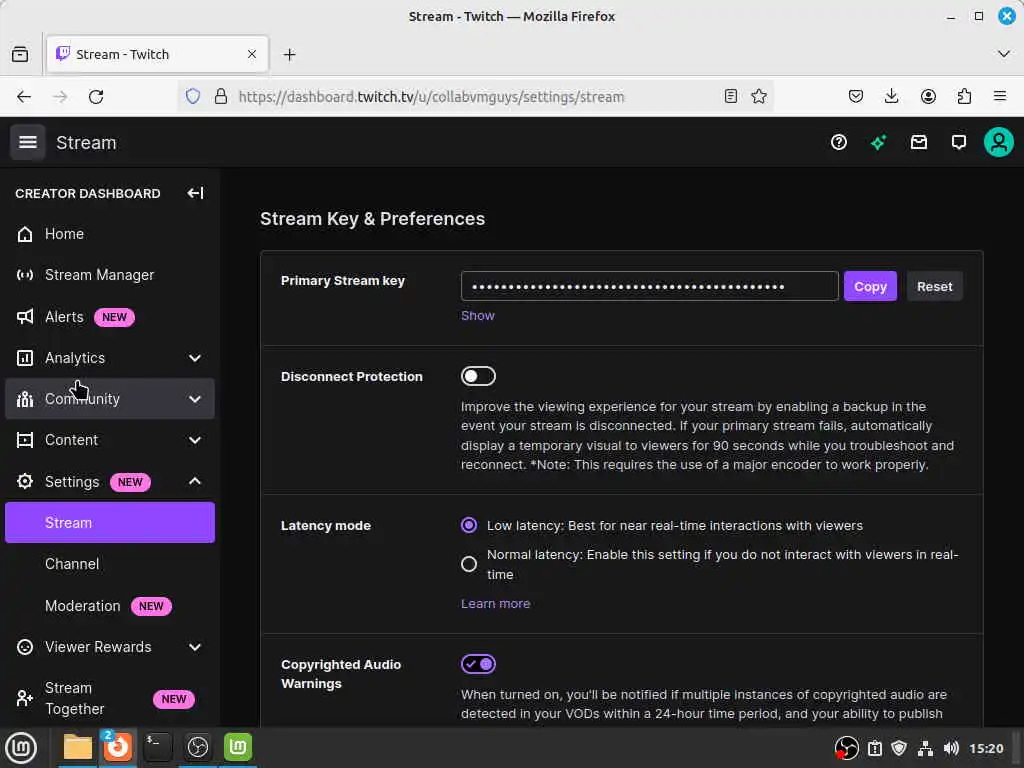Copy the primary stream key

(870, 286)
